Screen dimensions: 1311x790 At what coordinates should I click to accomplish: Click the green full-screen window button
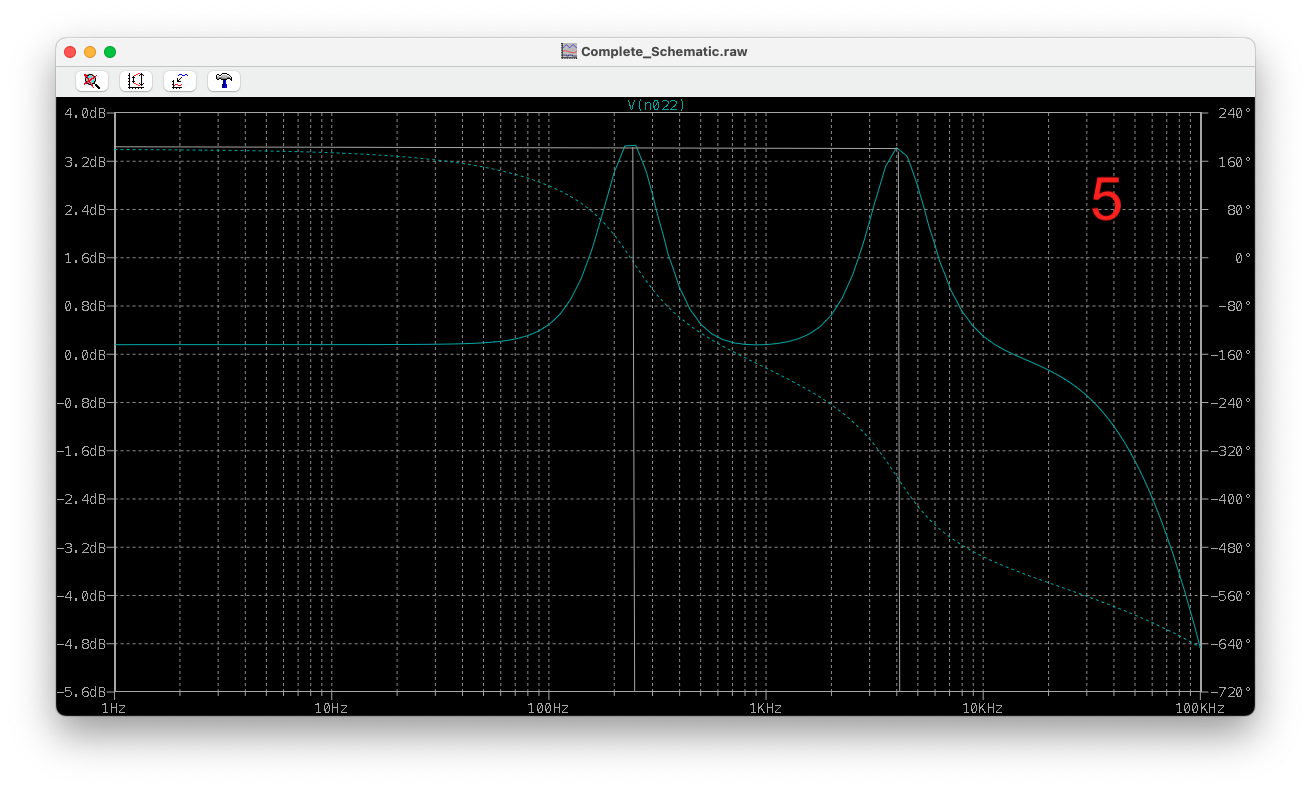coord(110,52)
